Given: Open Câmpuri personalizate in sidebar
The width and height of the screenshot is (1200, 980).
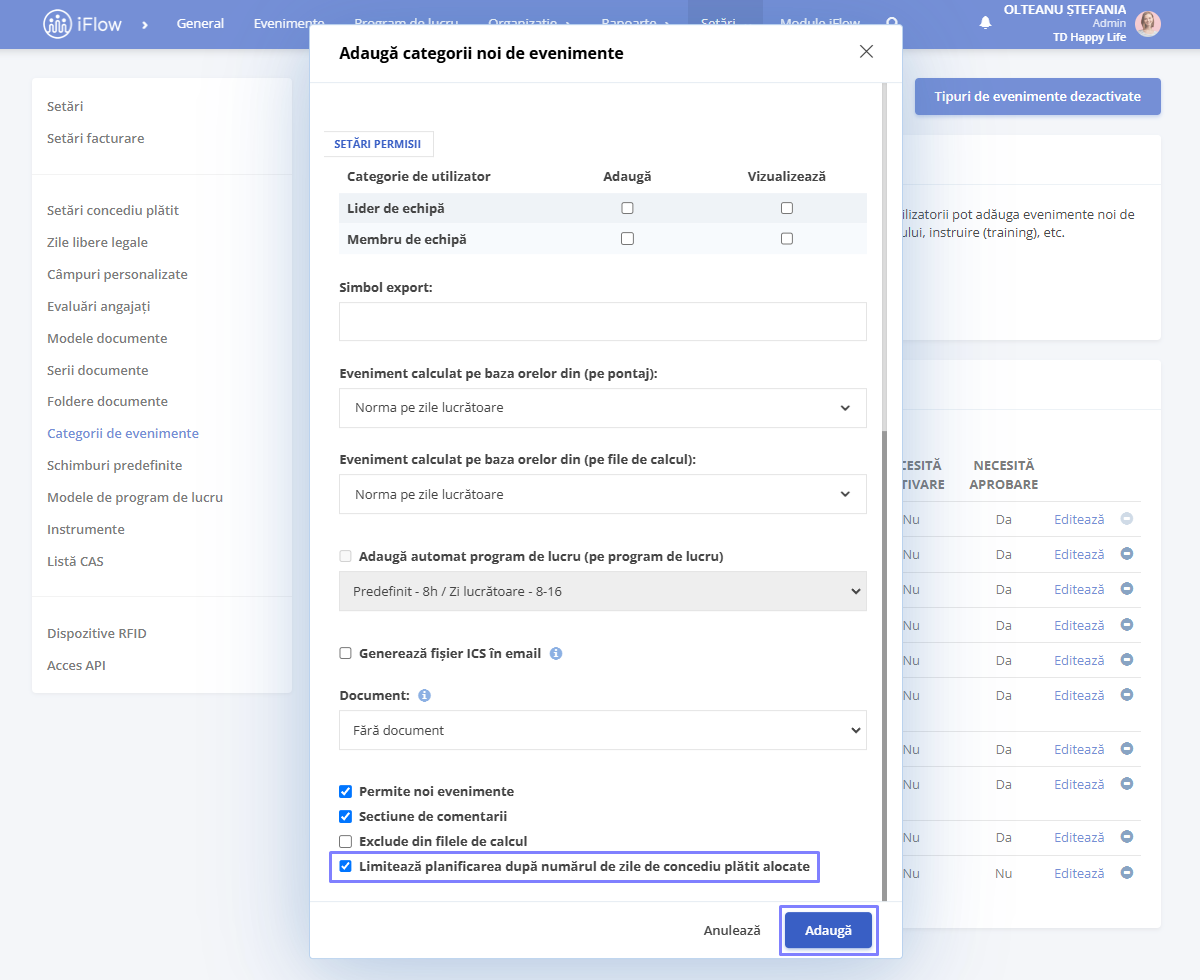Looking at the screenshot, I should [x=117, y=274].
